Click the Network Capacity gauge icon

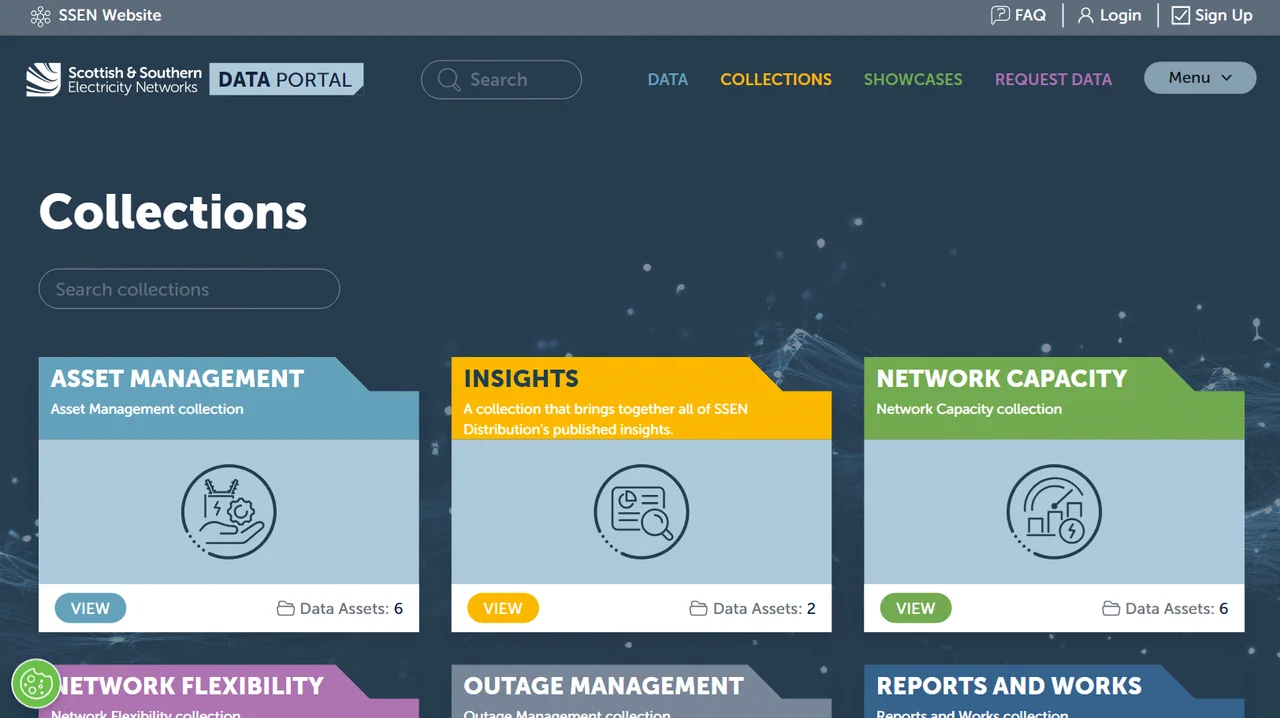click(1054, 511)
